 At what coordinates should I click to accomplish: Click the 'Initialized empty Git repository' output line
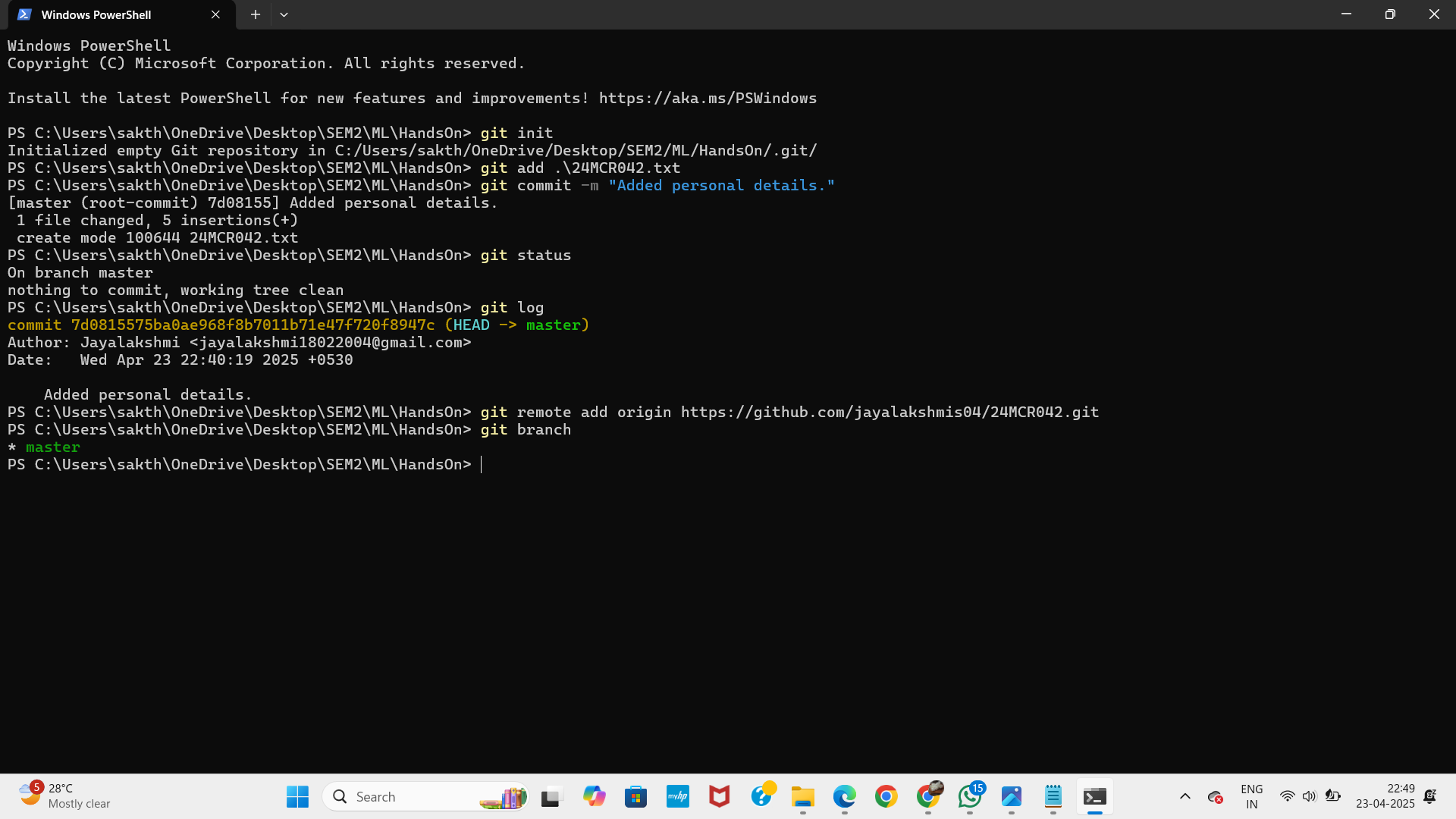tap(412, 150)
